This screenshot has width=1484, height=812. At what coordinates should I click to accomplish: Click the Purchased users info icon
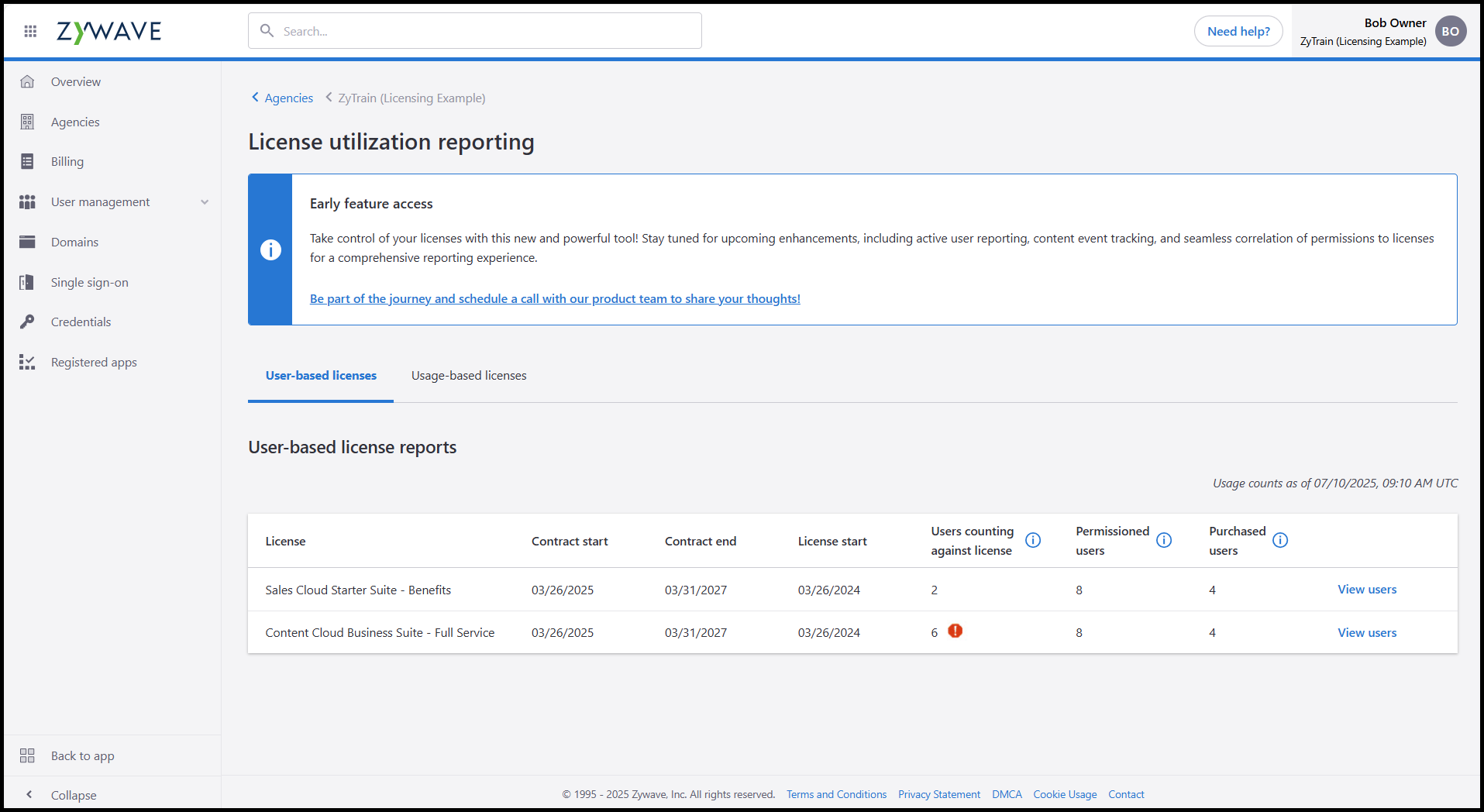(x=1280, y=540)
